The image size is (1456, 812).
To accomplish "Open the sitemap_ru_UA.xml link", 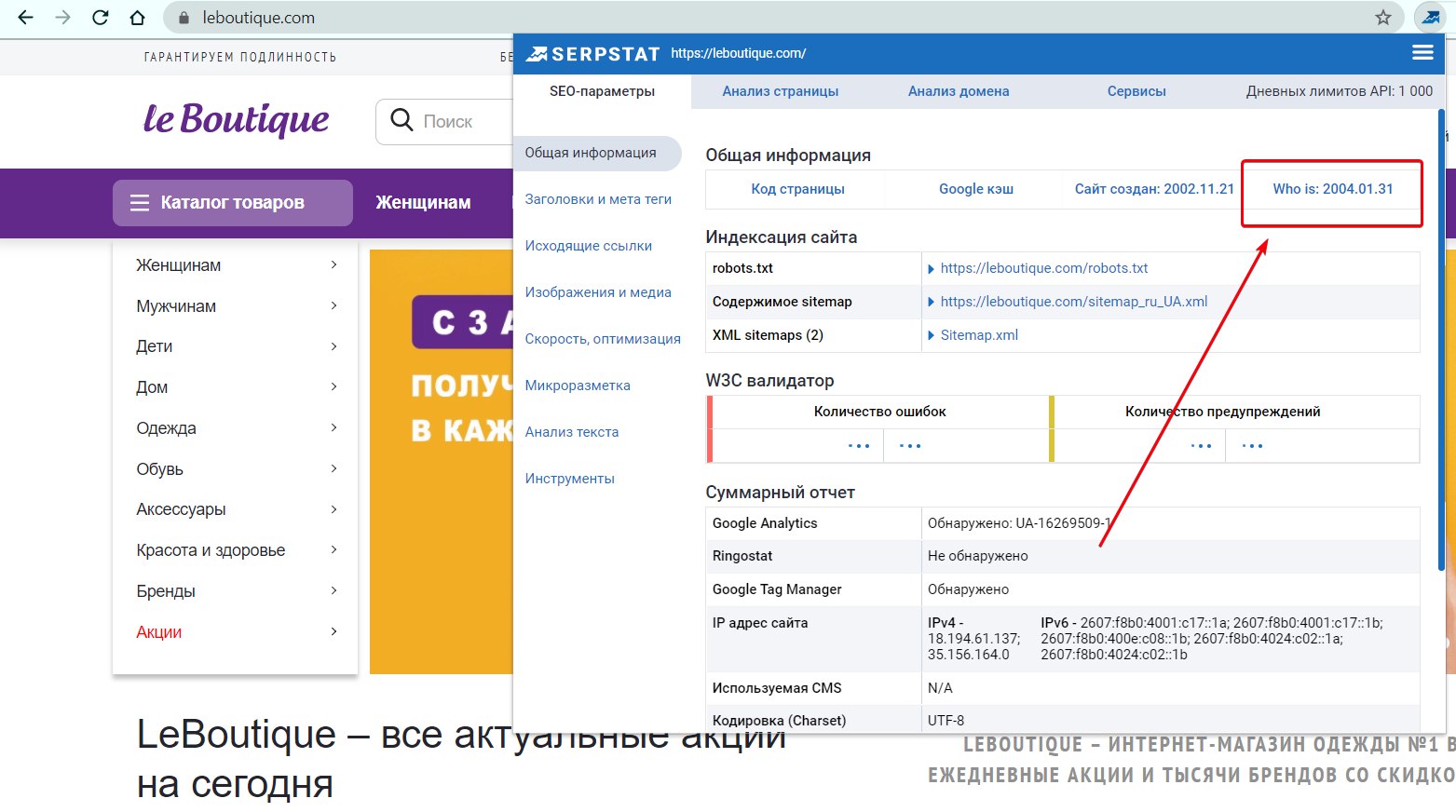I will 1074,302.
